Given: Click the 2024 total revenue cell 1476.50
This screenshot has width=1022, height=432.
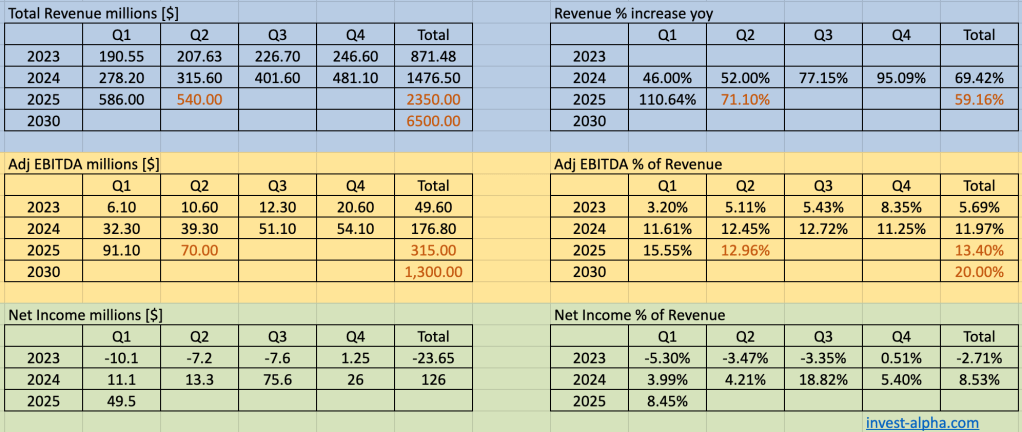Looking at the screenshot, I should [x=432, y=79].
